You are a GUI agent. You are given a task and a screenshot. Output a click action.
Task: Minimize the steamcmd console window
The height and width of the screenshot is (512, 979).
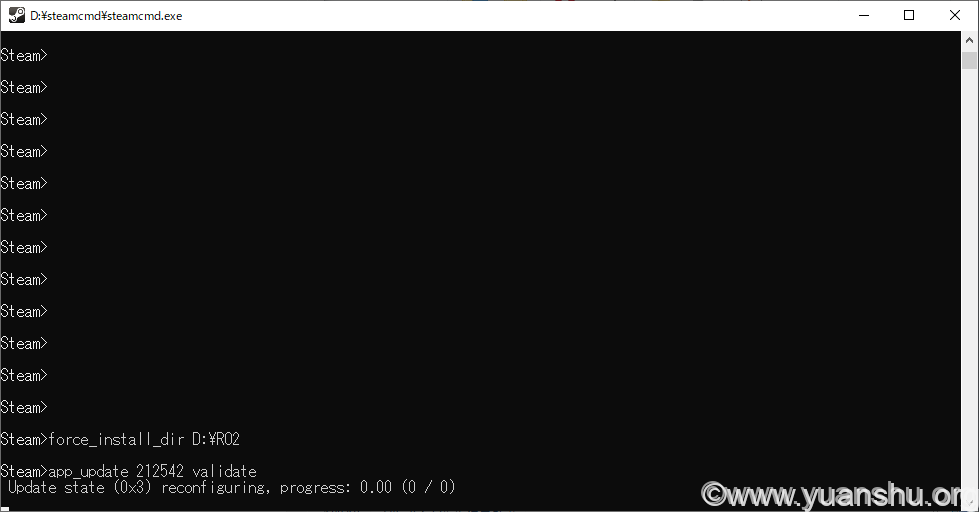tap(864, 15)
